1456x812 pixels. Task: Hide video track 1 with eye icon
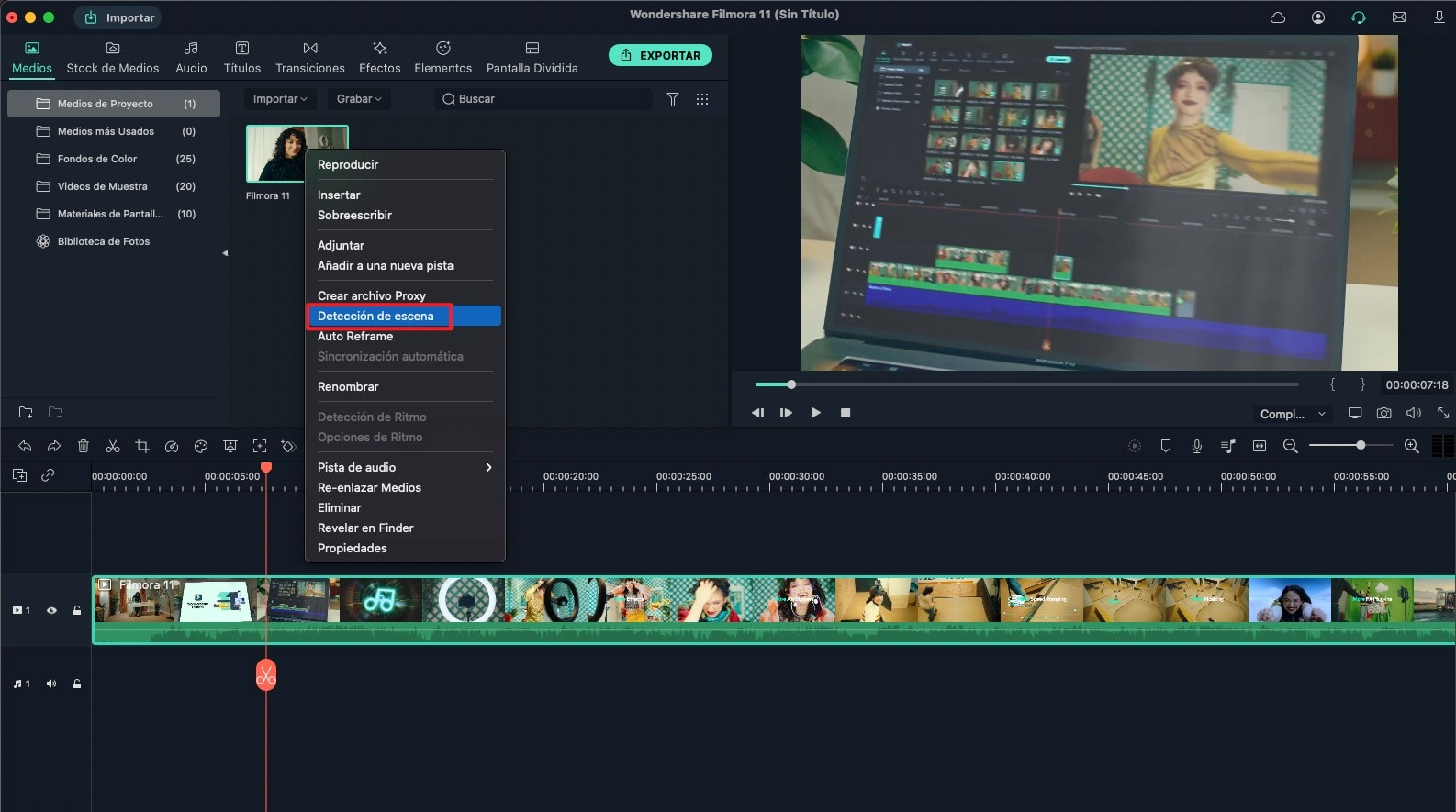(x=51, y=610)
